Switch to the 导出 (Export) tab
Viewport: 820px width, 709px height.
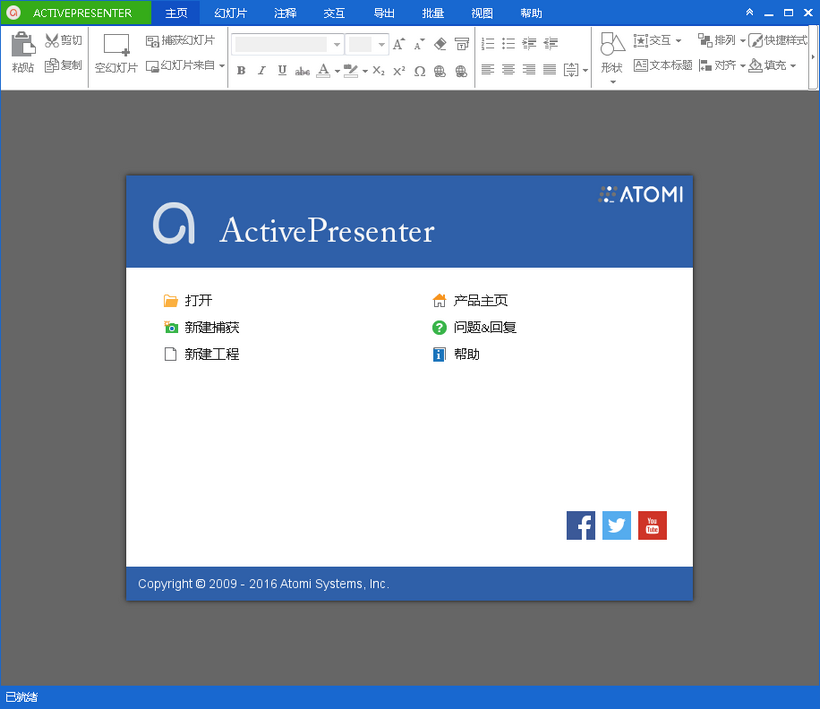[383, 13]
